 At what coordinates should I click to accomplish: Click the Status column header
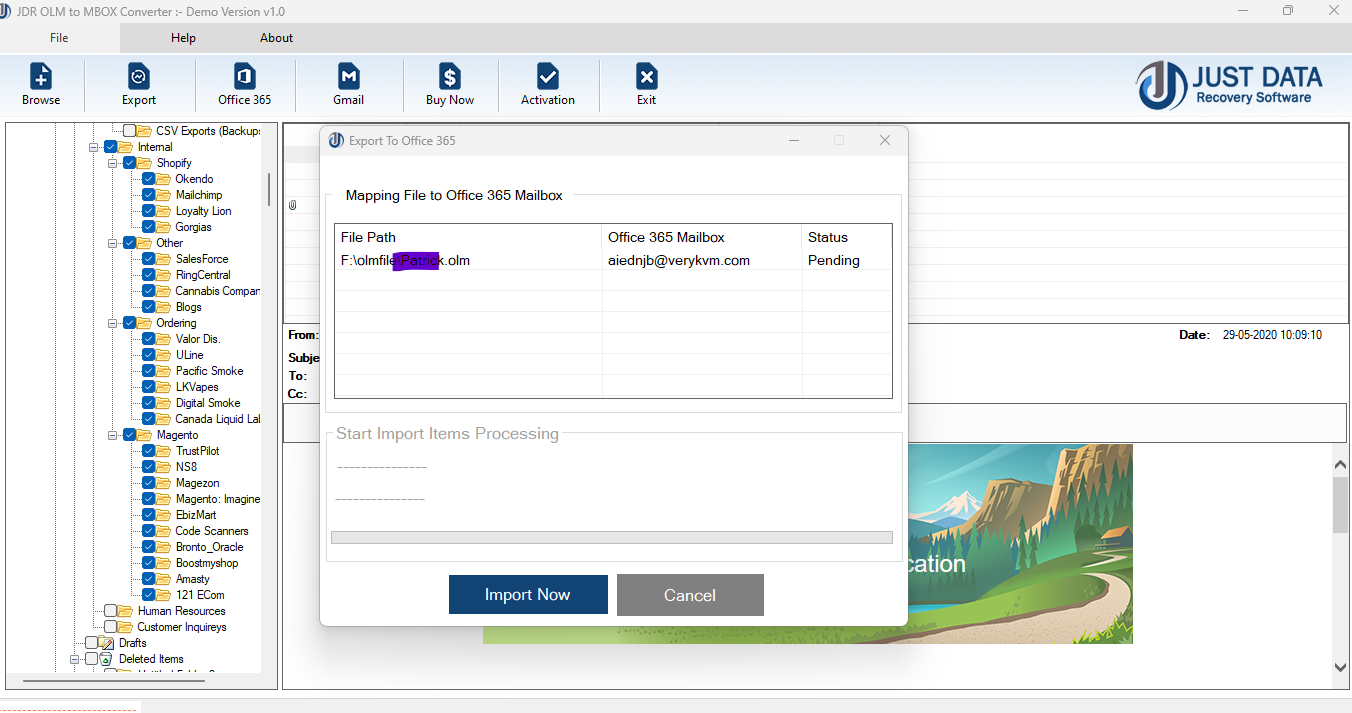[847, 237]
